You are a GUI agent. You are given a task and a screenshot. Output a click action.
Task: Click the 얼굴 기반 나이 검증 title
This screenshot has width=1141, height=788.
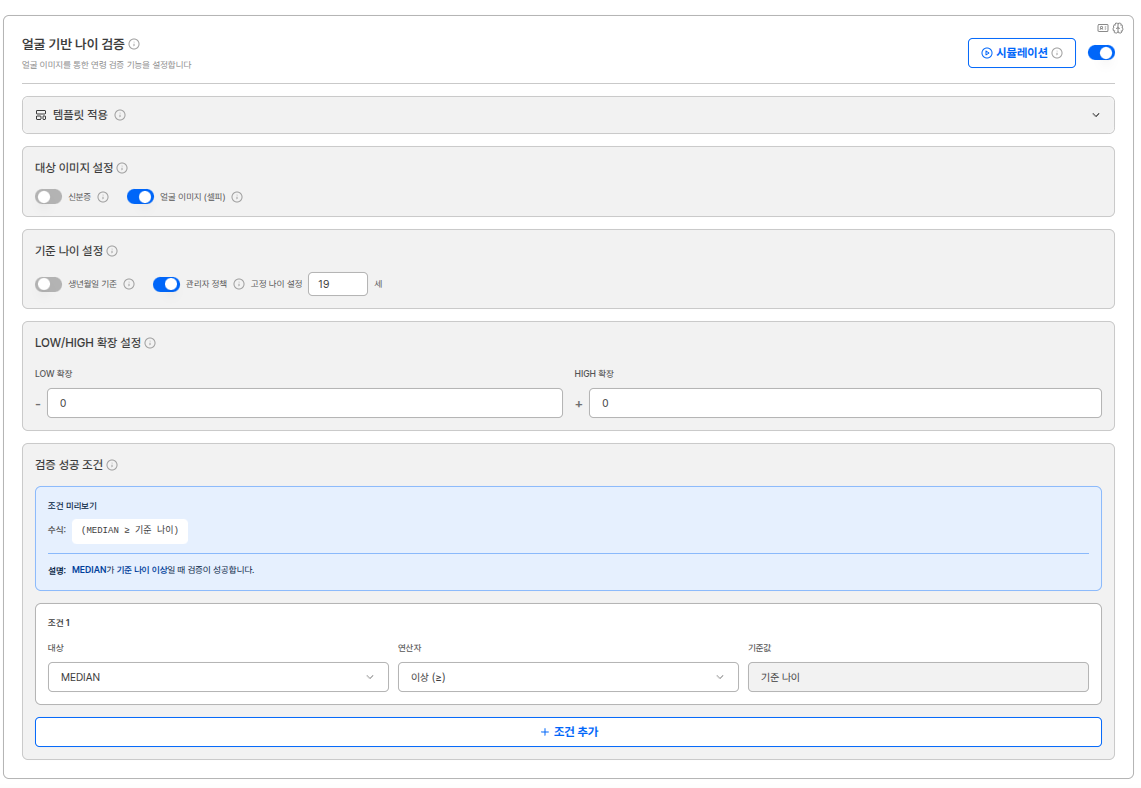(73, 44)
